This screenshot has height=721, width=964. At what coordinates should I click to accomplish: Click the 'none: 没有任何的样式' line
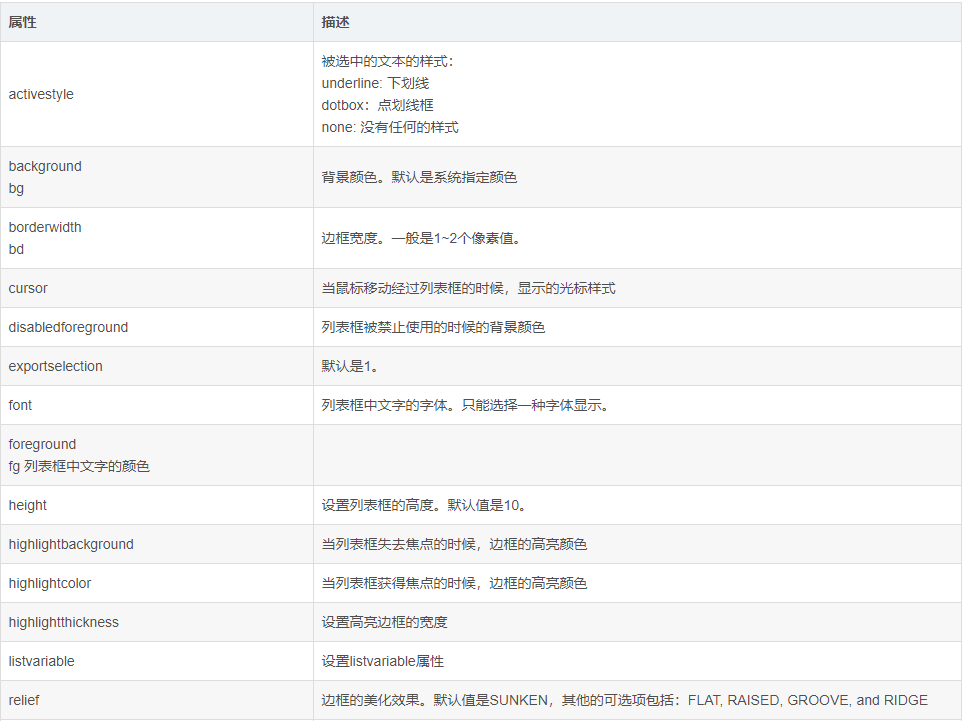[x=390, y=127]
